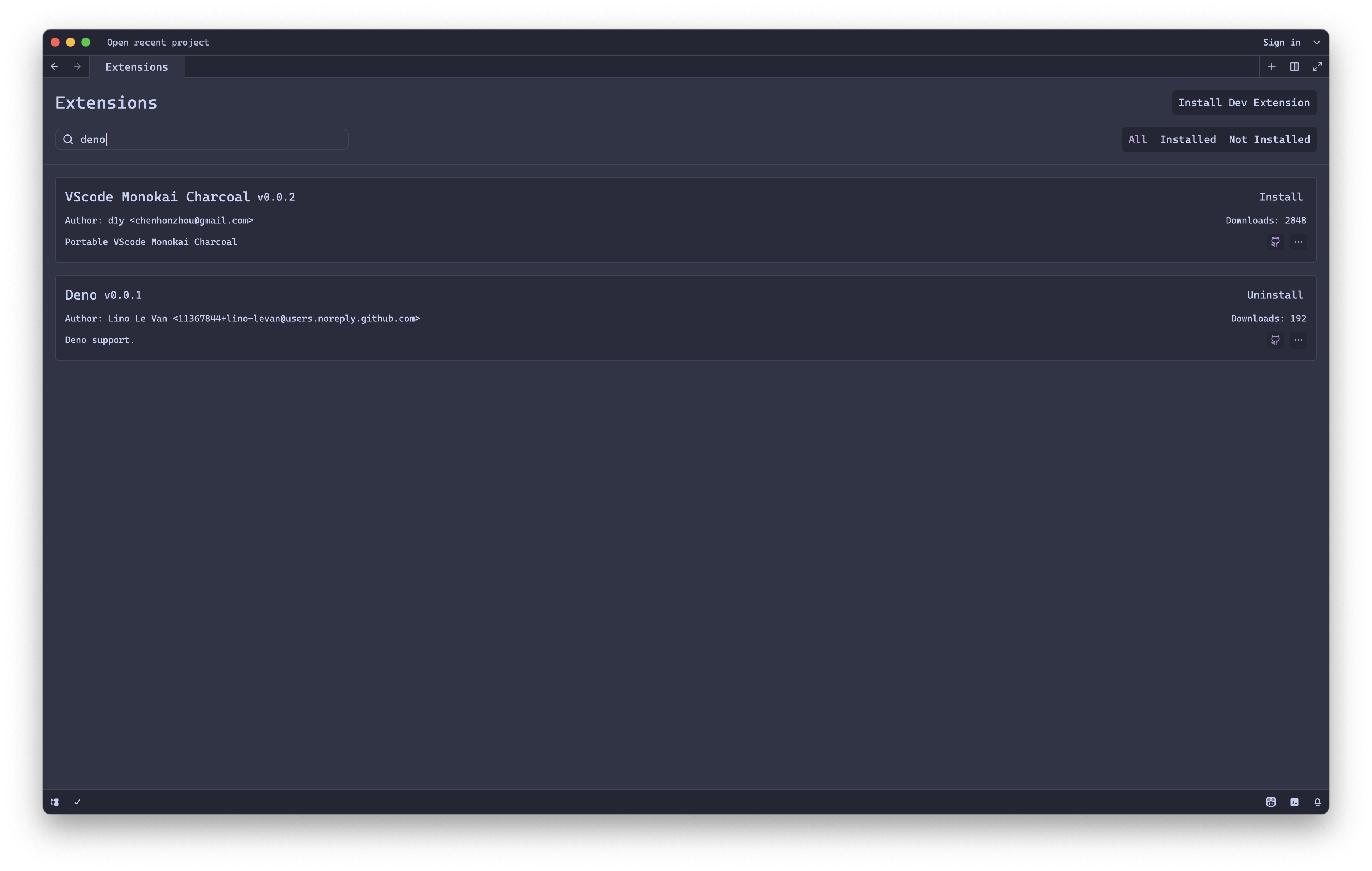
Task: Go back with the left arrow
Action: click(55, 67)
